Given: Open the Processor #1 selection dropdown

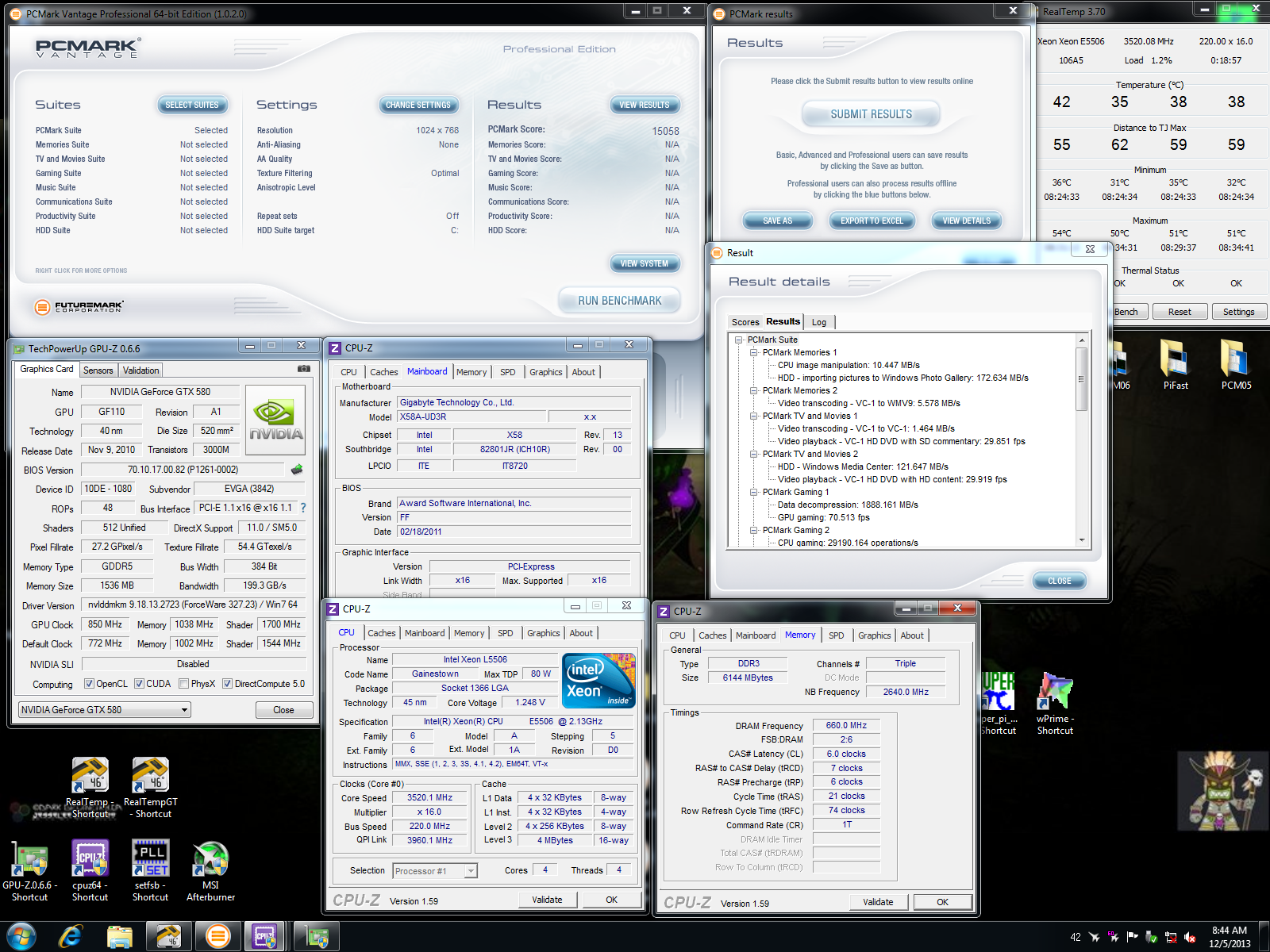Looking at the screenshot, I should (x=435, y=871).
